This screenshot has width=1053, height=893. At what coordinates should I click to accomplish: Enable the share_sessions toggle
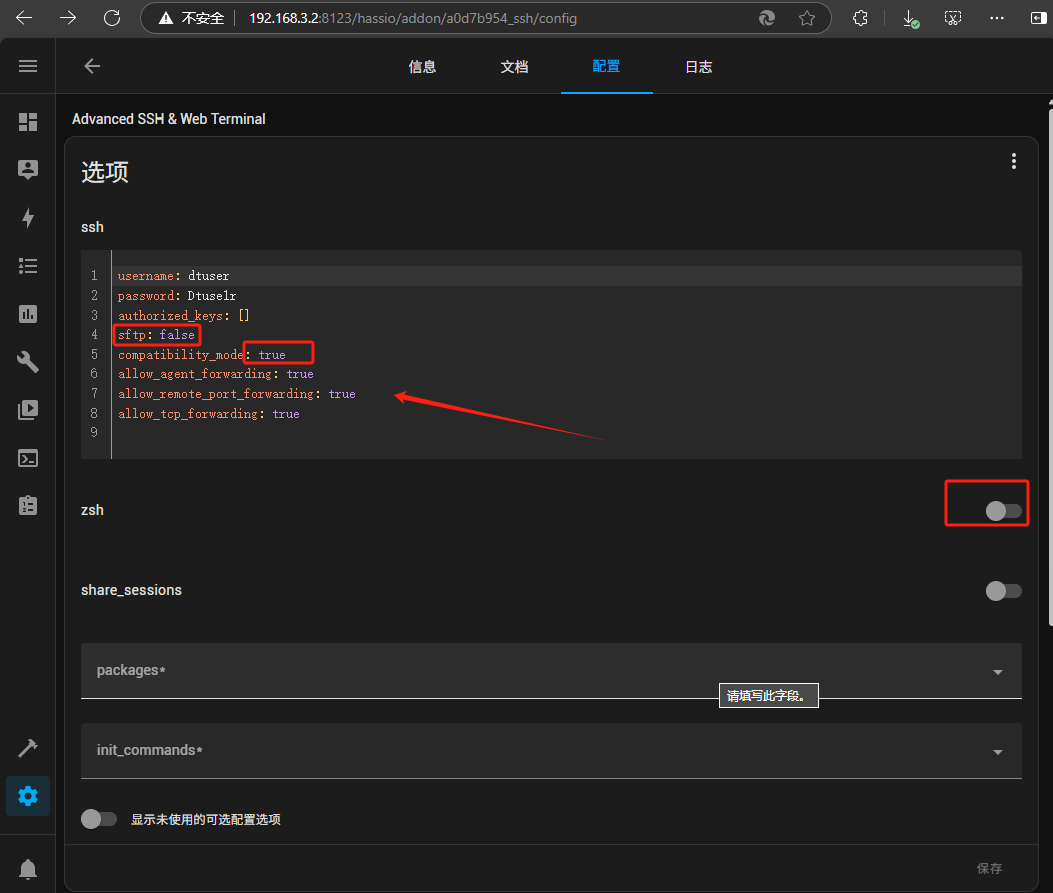[x=1003, y=591]
